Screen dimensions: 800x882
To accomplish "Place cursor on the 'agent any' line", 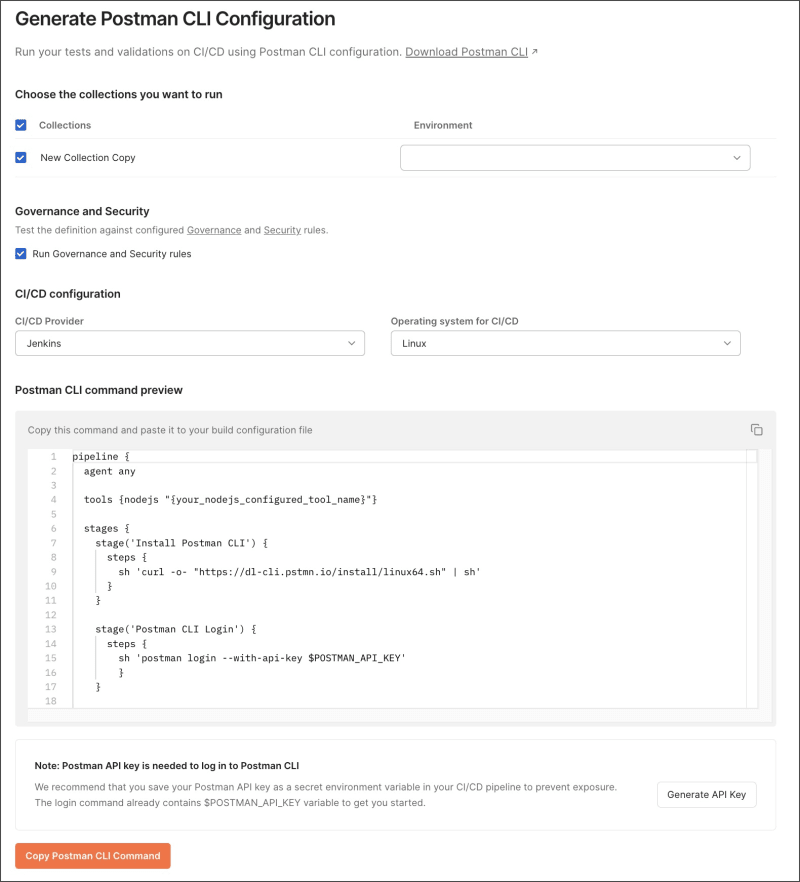I will coord(110,471).
